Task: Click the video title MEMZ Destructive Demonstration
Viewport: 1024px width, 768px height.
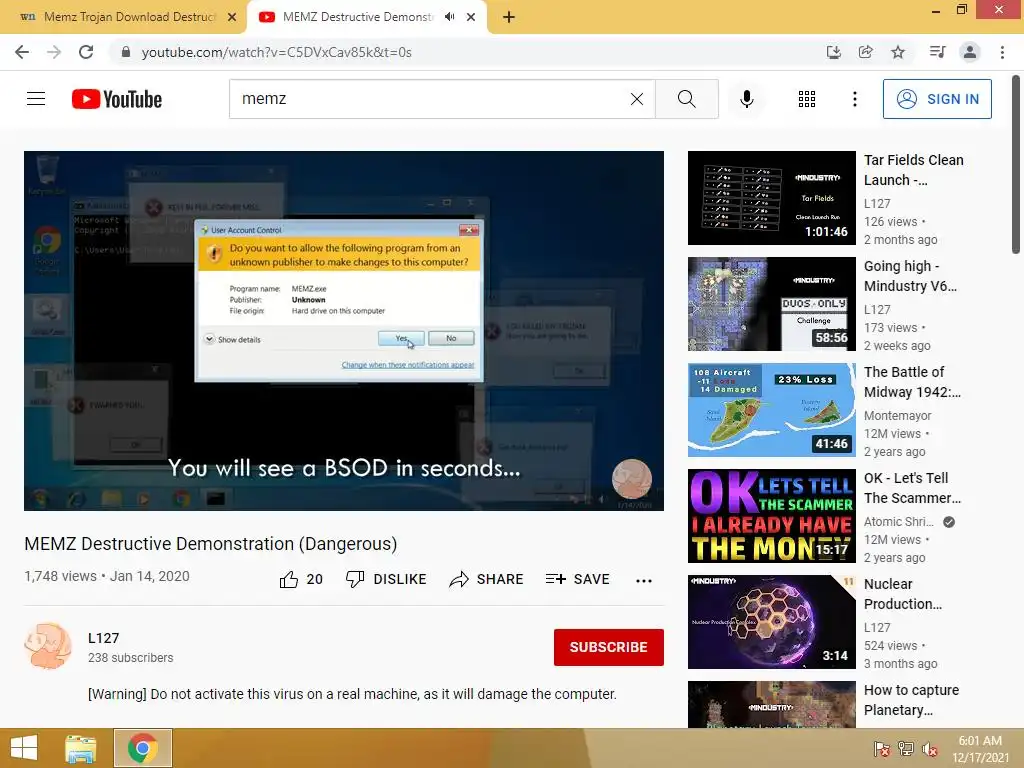Action: tap(211, 543)
